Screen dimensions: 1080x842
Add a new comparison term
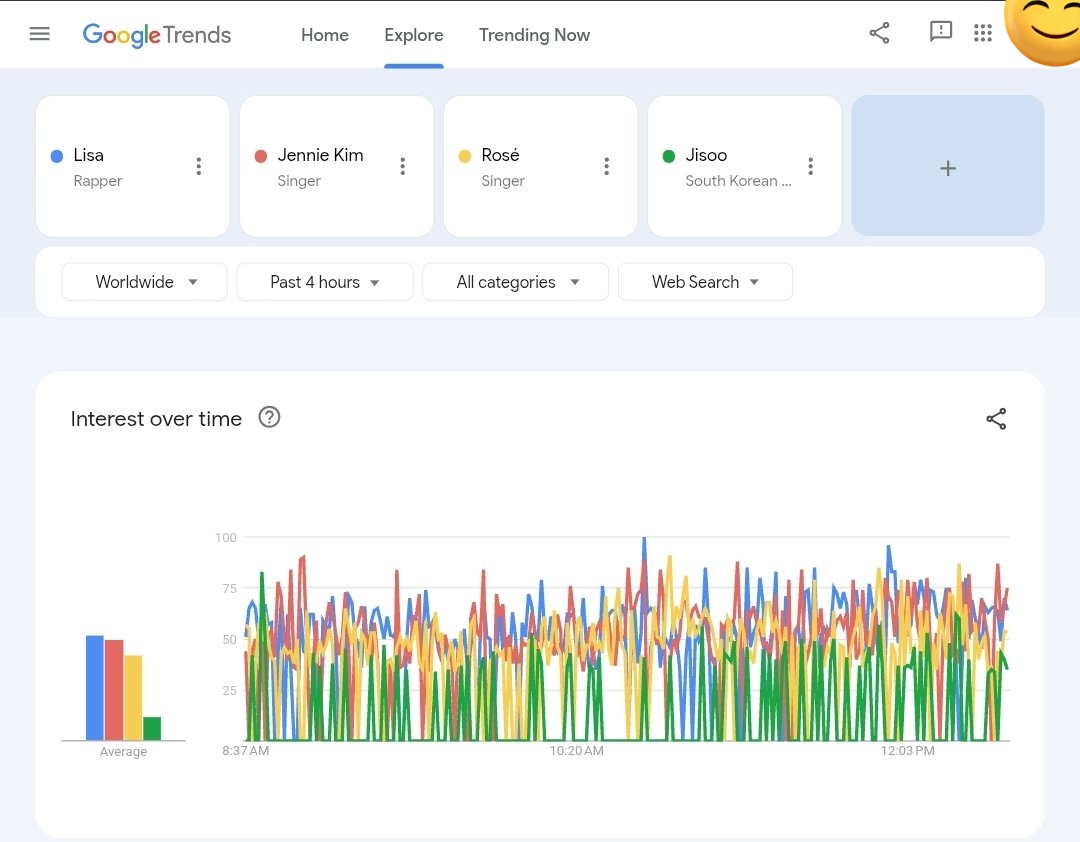948,166
